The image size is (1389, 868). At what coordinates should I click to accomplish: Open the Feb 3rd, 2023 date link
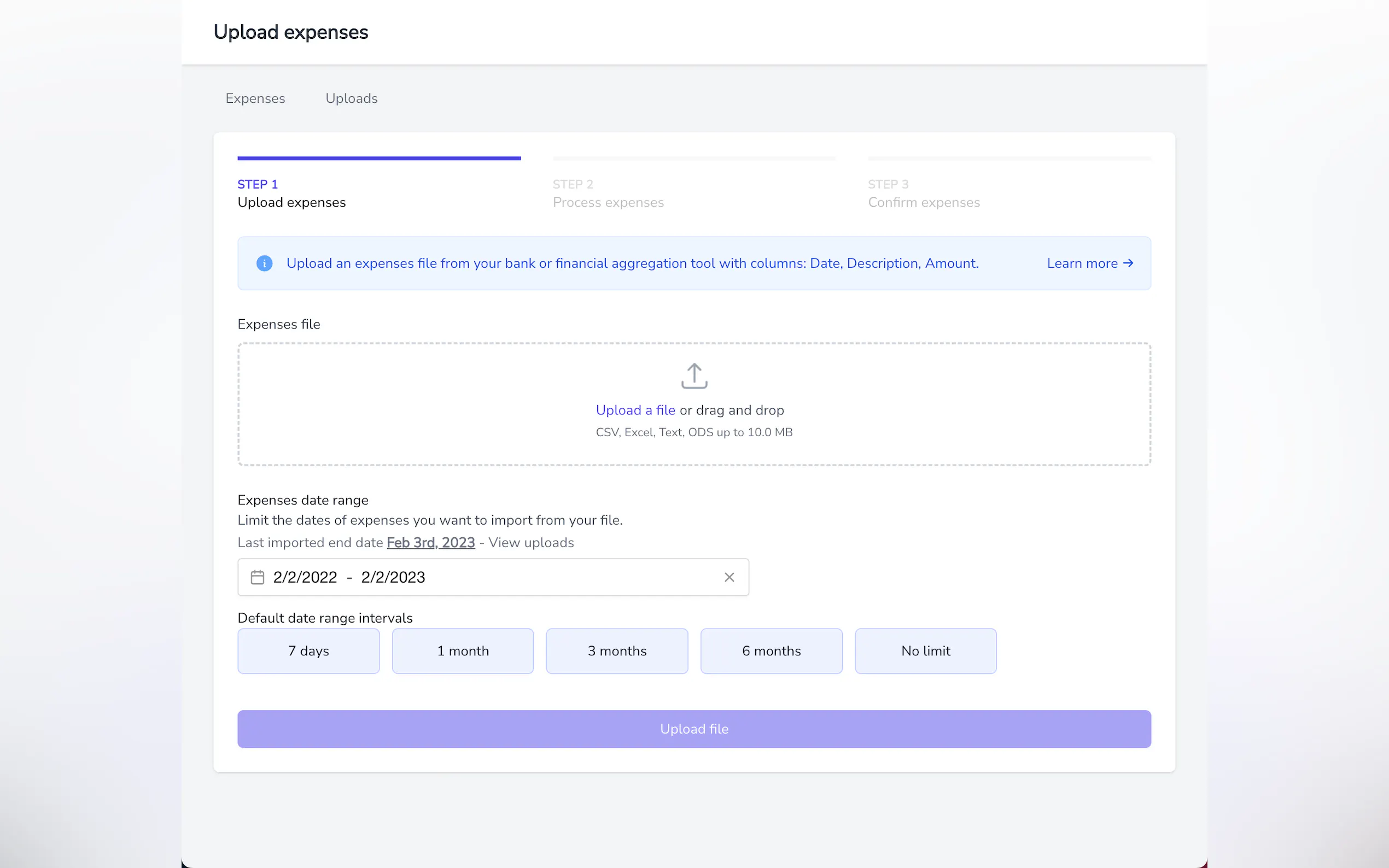tap(431, 542)
